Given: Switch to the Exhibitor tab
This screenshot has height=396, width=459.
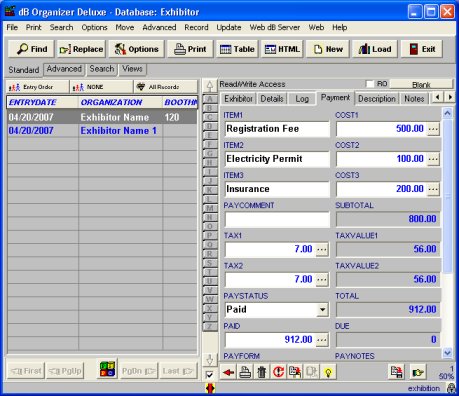Looking at the screenshot, I should pyautogui.click(x=238, y=99).
